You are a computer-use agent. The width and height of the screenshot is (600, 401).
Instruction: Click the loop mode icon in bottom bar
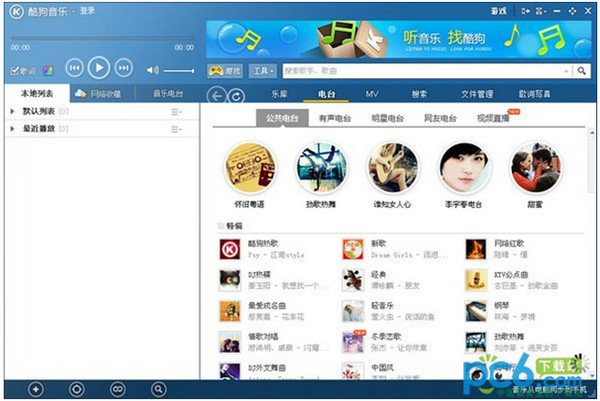117,388
